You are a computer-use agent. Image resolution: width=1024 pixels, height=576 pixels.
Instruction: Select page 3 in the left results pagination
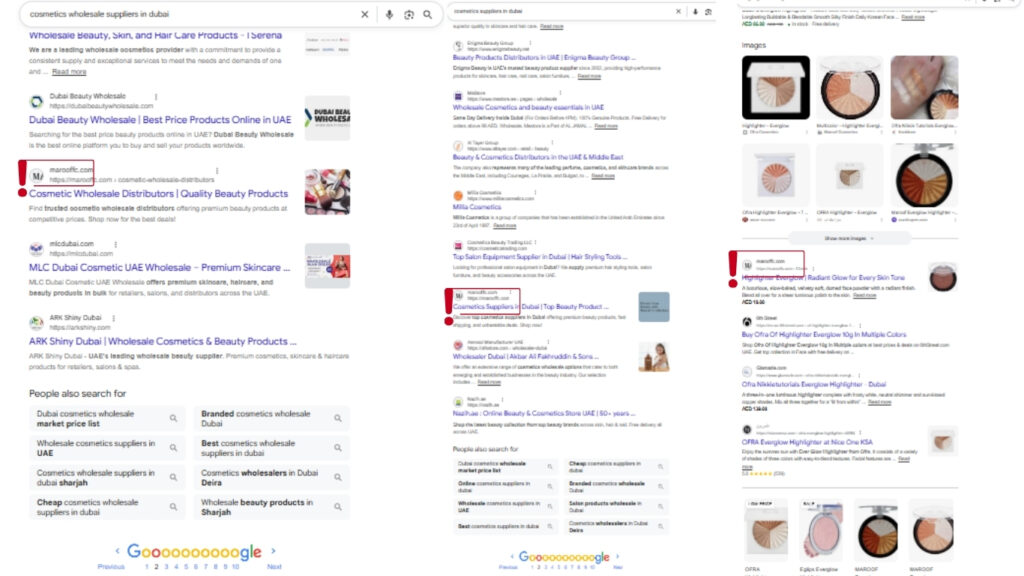[166, 566]
